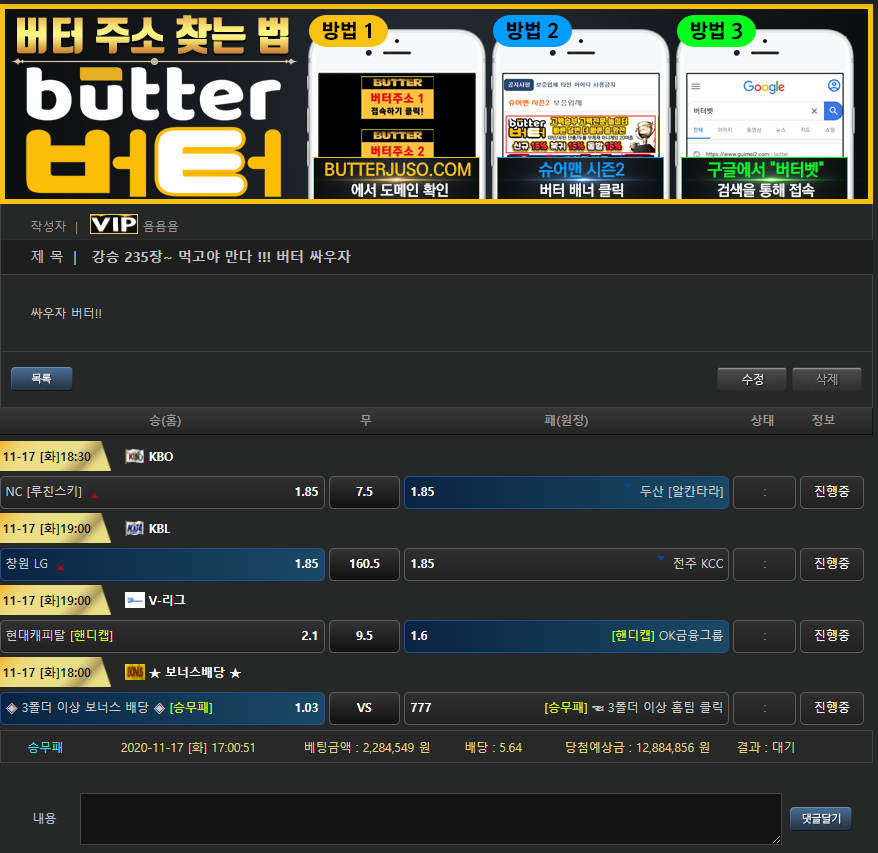Click 진행중 status for the bonus row
The width and height of the screenshot is (878, 853).
click(831, 708)
